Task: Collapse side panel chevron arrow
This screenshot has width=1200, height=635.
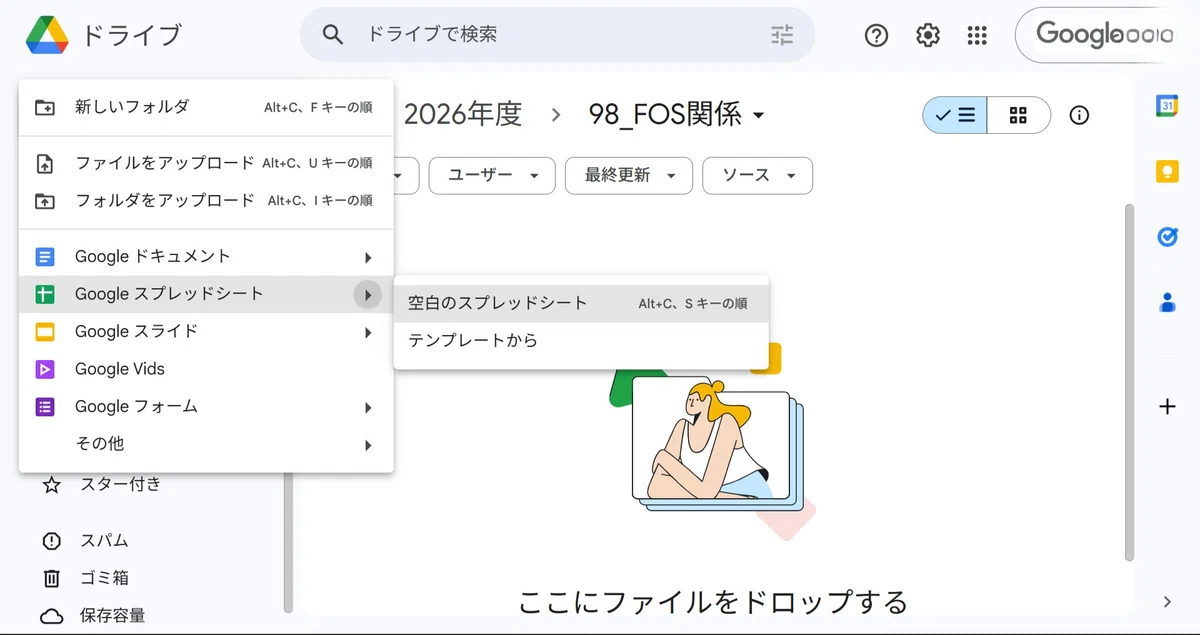Action: tap(1167, 601)
